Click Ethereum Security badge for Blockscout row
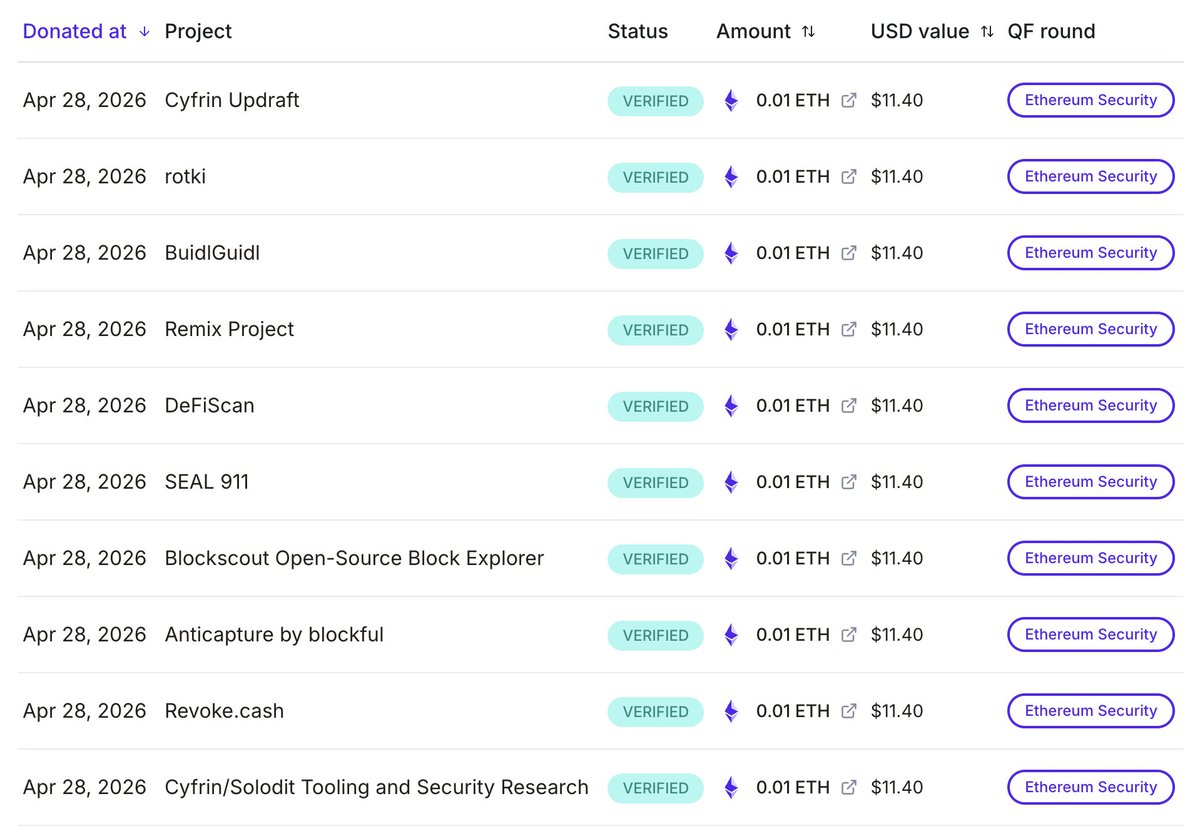This screenshot has width=1200, height=836. coord(1091,558)
